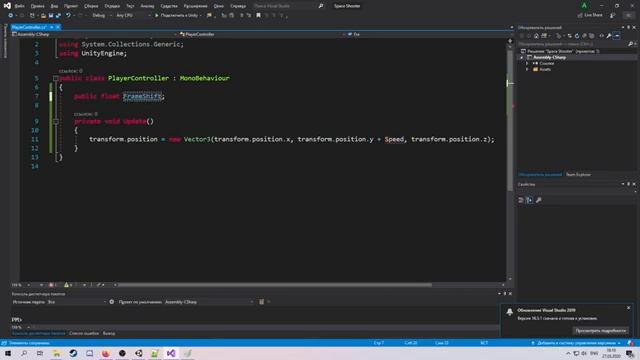Collapse the Update method outline box
Image resolution: width=640 pixels, height=360 pixels.
[x=56, y=121]
